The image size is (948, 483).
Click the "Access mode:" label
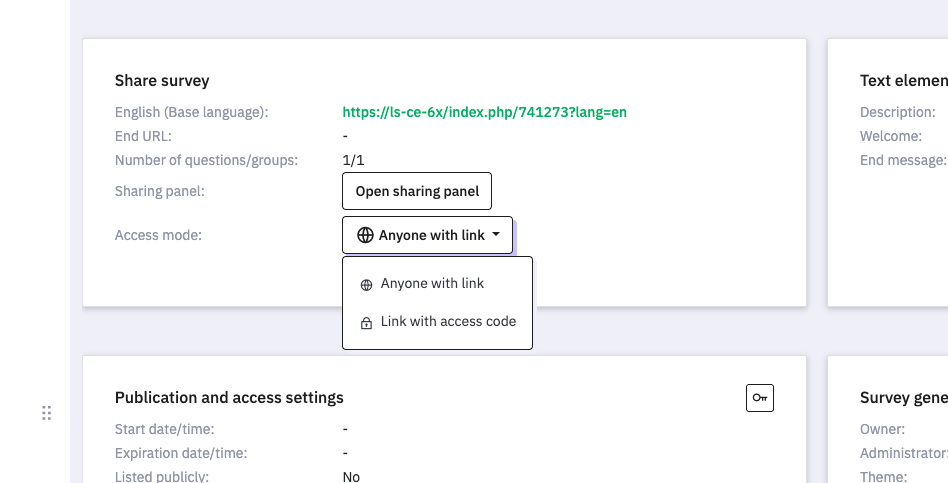(x=158, y=235)
